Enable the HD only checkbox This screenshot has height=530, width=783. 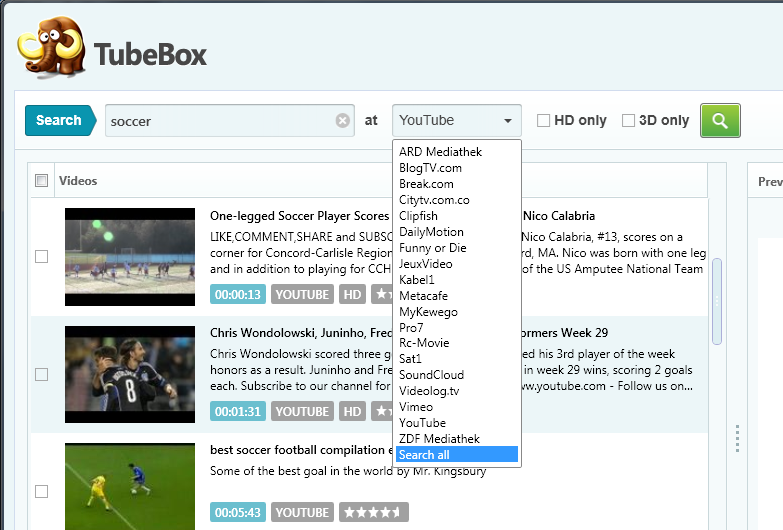(x=544, y=120)
